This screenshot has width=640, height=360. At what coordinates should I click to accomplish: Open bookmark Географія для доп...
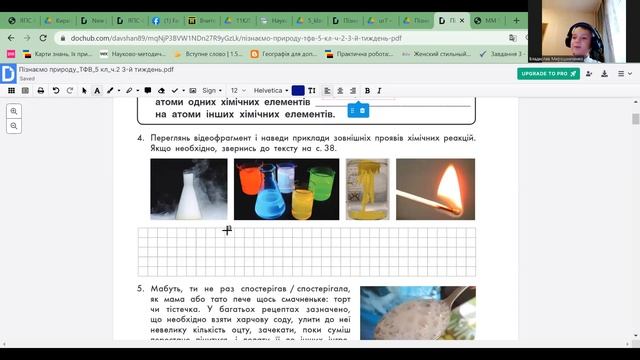(x=284, y=54)
